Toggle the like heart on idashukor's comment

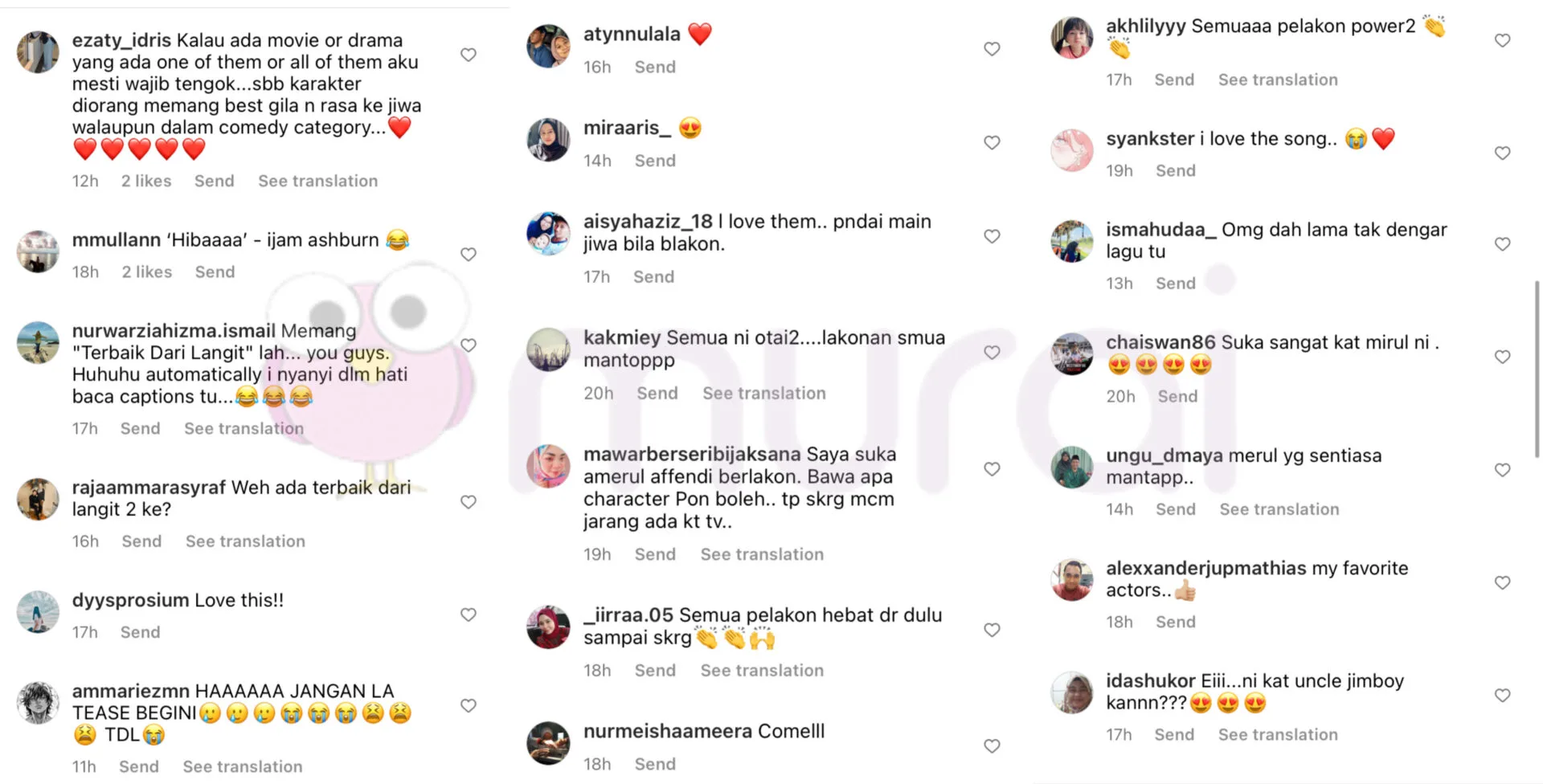(x=1503, y=696)
